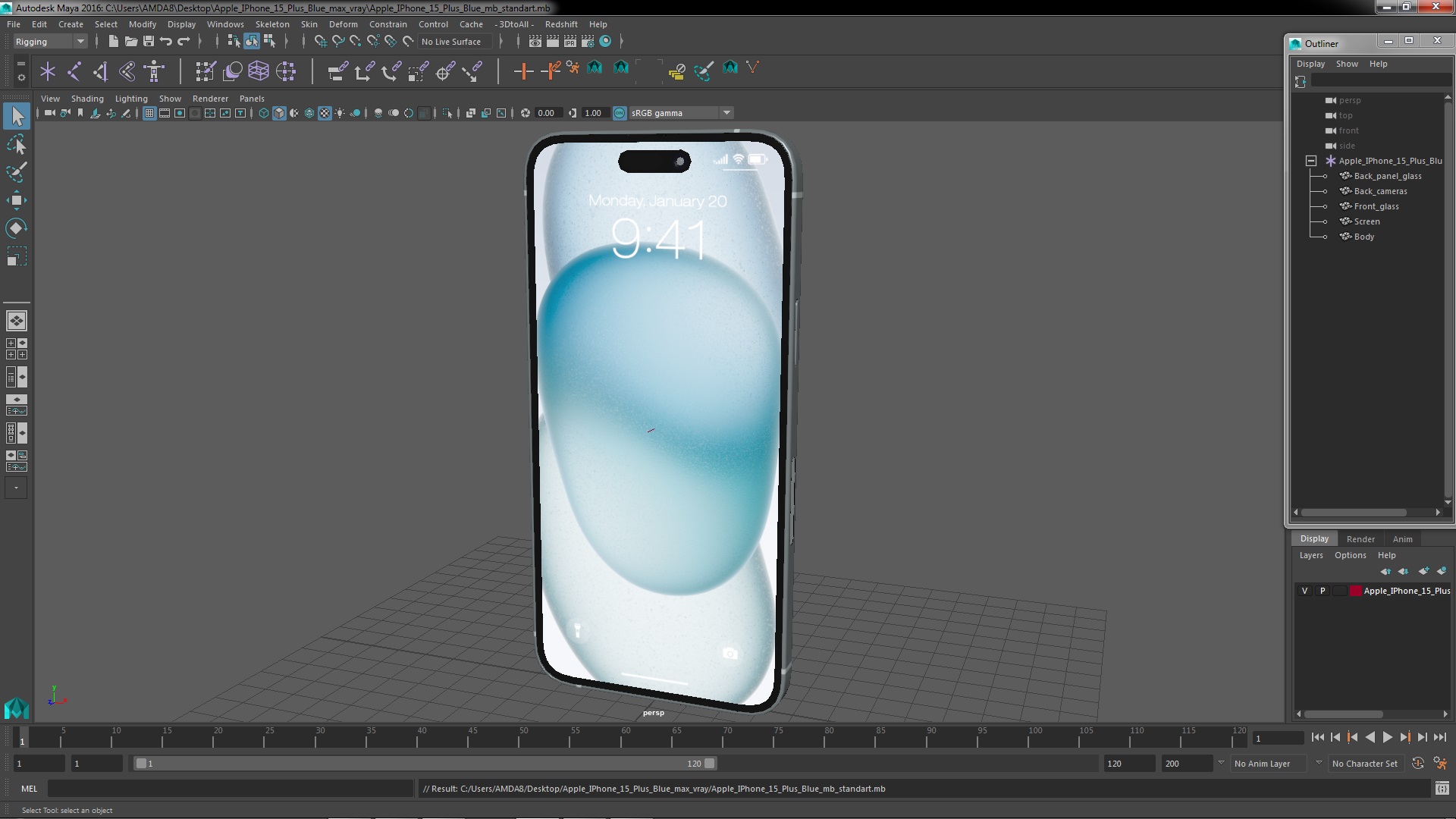Collapse Apple_IPhone_15_Plus_Blu group in Outliner

point(1310,161)
